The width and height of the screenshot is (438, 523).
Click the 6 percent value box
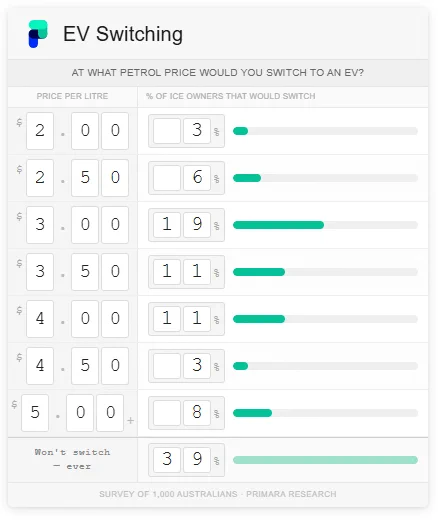186,178
